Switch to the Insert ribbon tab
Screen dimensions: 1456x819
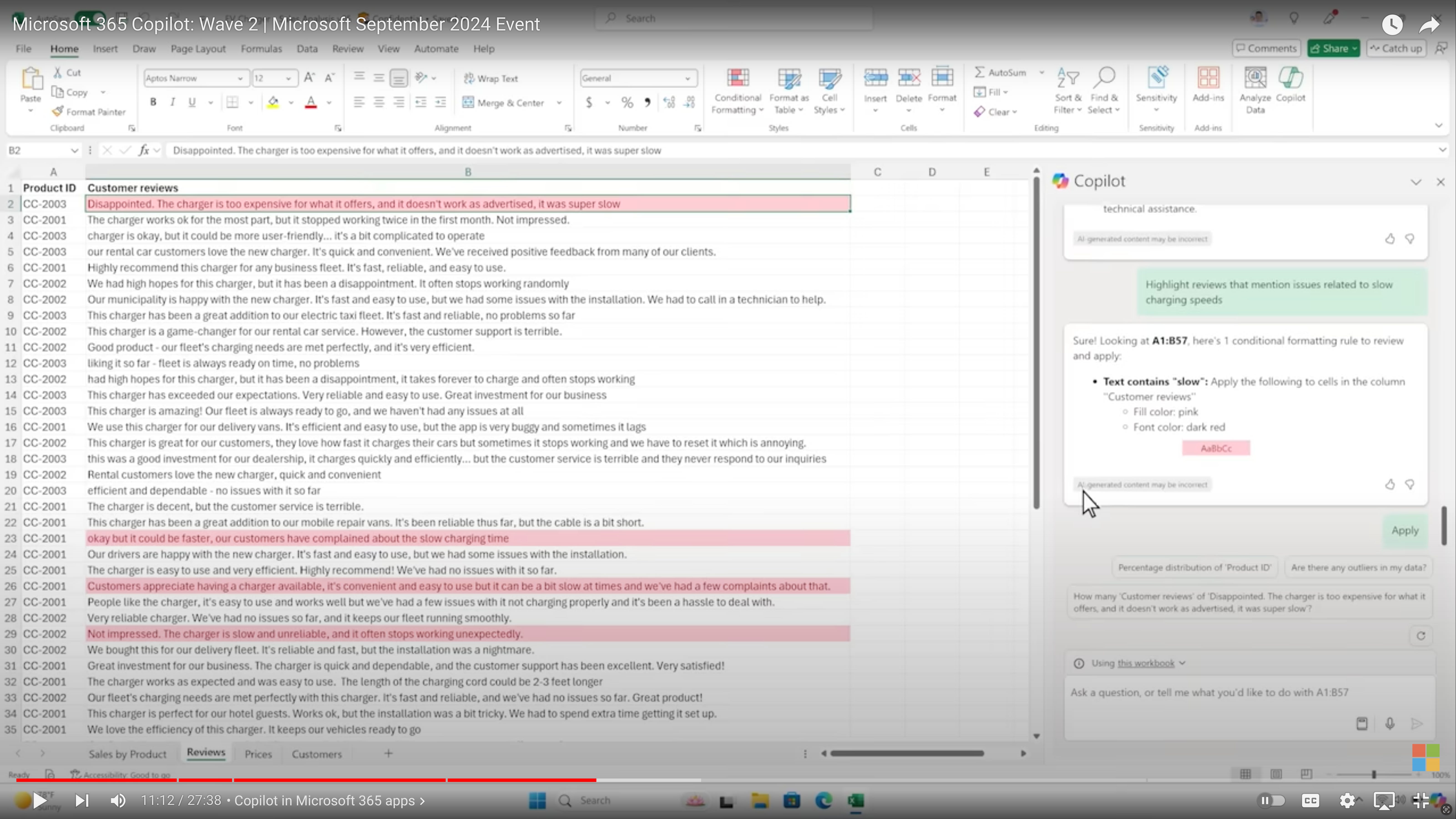(105, 49)
